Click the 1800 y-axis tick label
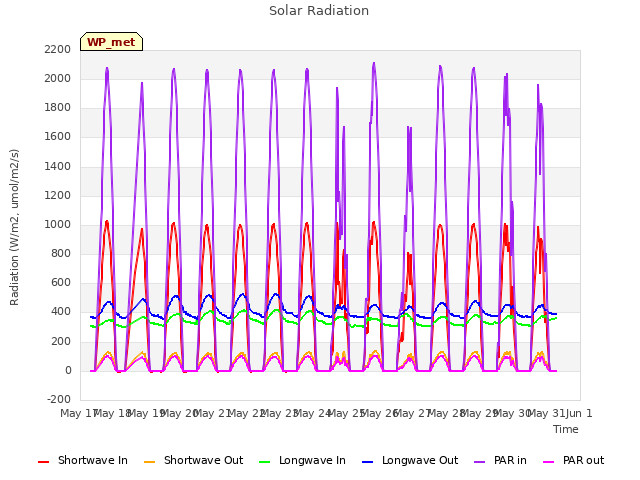The height and width of the screenshot is (480, 640). [58, 108]
